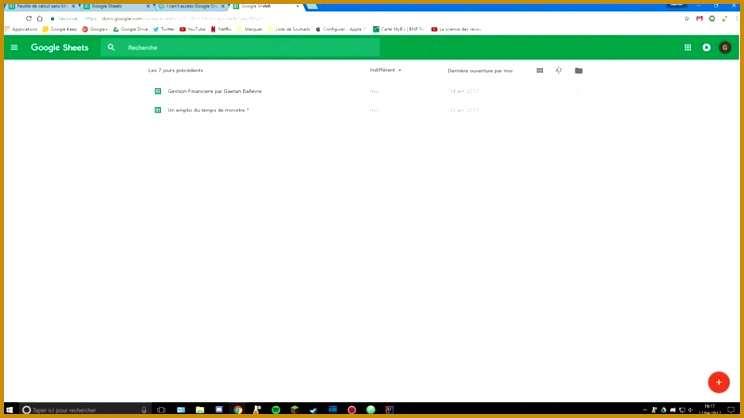Open the Twitter bookmark

pyautogui.click(x=164, y=29)
